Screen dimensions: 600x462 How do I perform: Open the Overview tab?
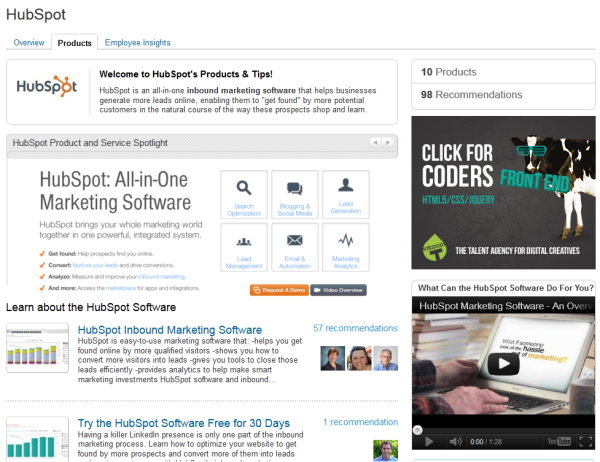click(x=29, y=42)
